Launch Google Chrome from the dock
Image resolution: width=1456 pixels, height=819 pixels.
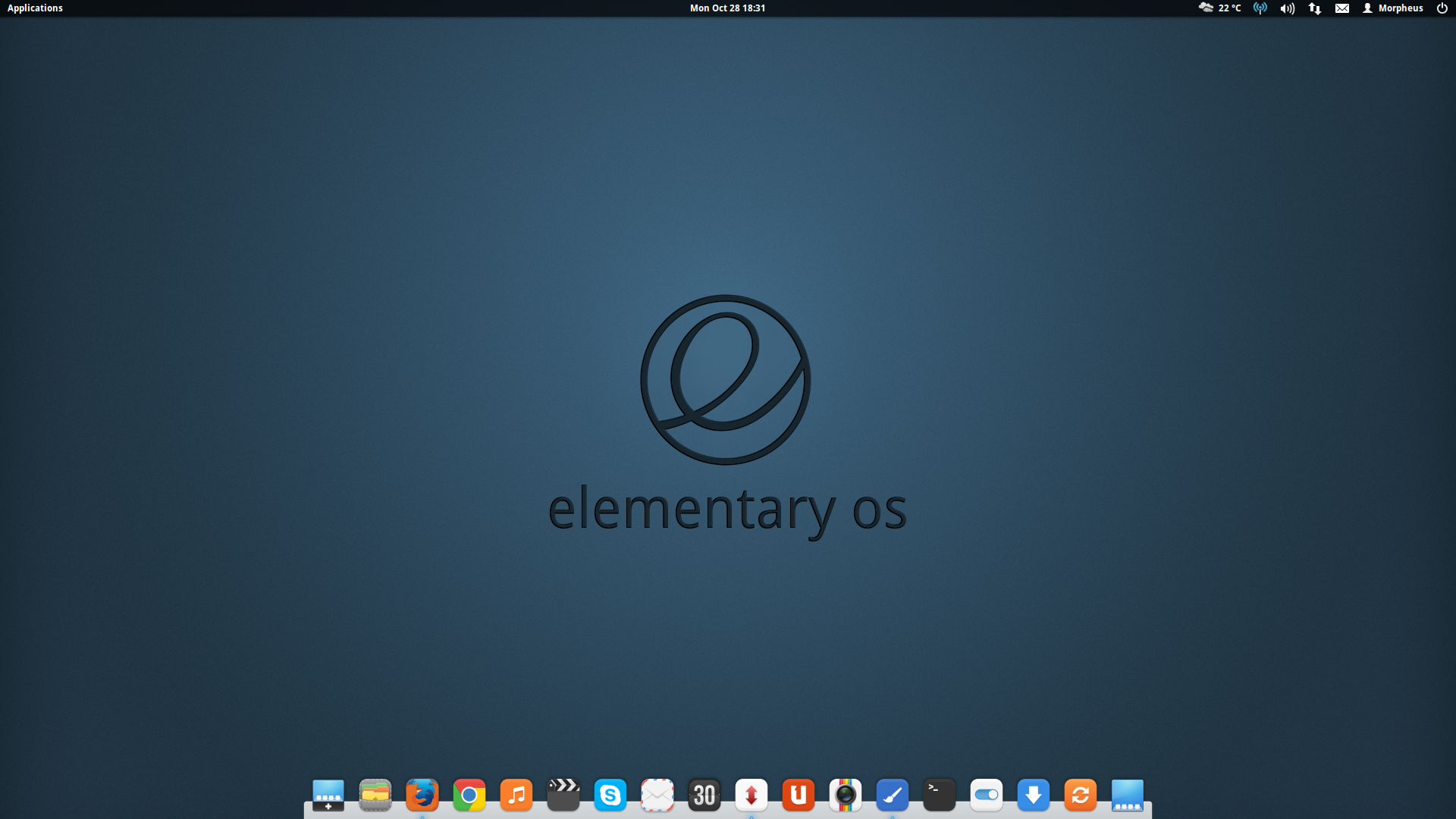(x=469, y=795)
